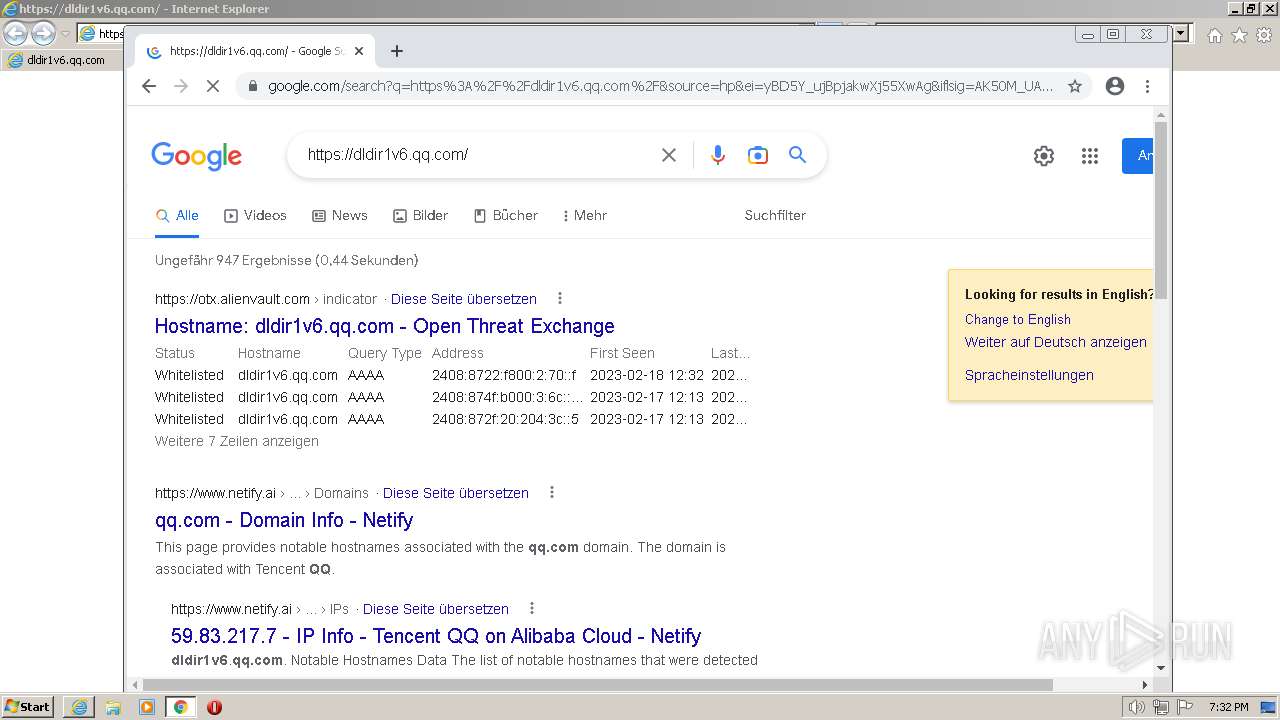Screen dimensions: 1280x720
Task: Click Chrome back arrow button
Action: (149, 86)
